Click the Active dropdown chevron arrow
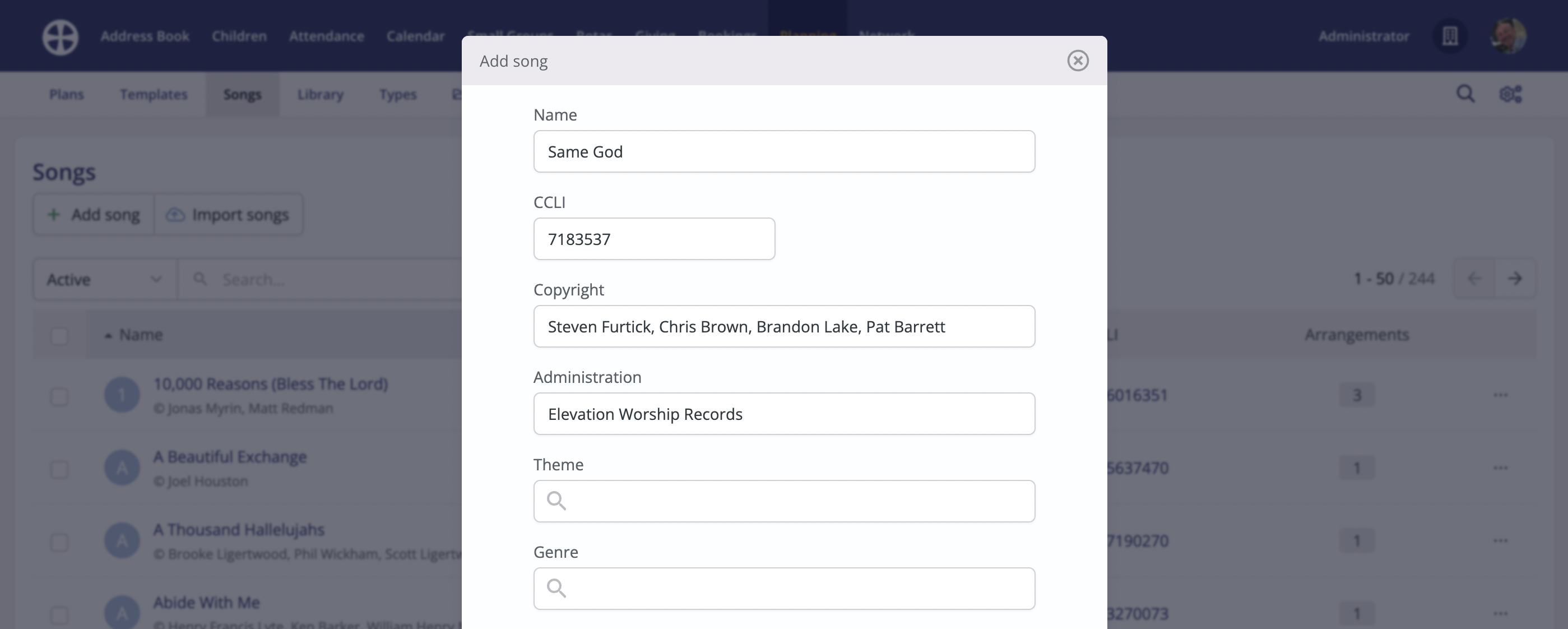 (156, 280)
